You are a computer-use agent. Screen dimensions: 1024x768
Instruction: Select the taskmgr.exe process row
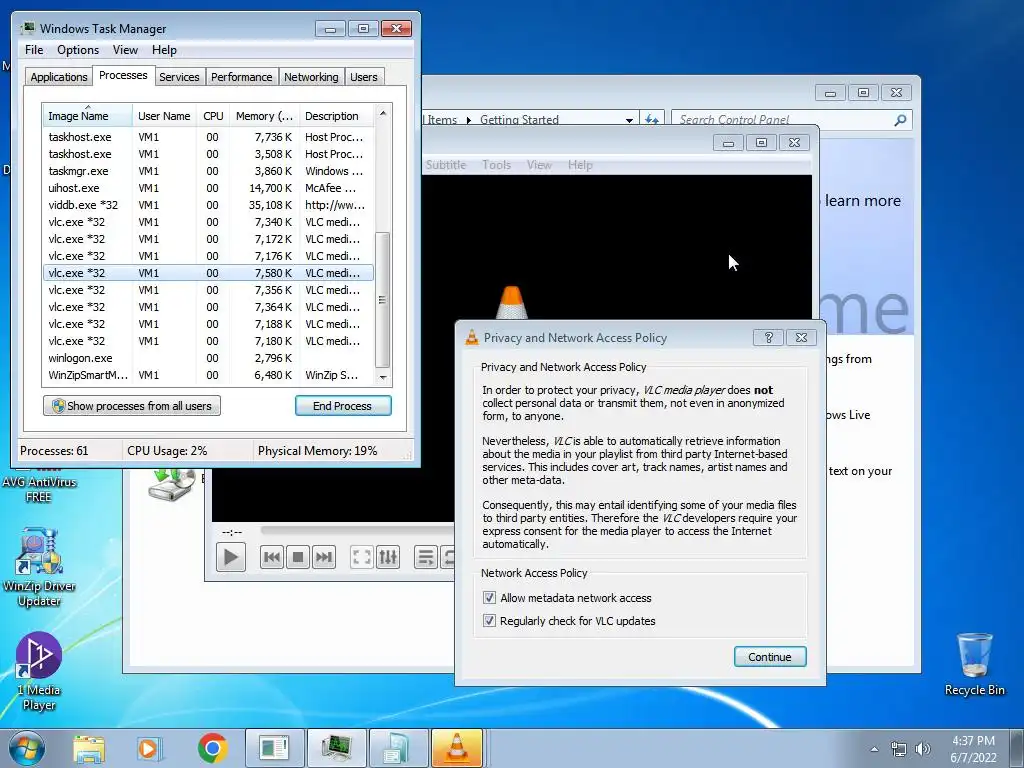(208, 170)
